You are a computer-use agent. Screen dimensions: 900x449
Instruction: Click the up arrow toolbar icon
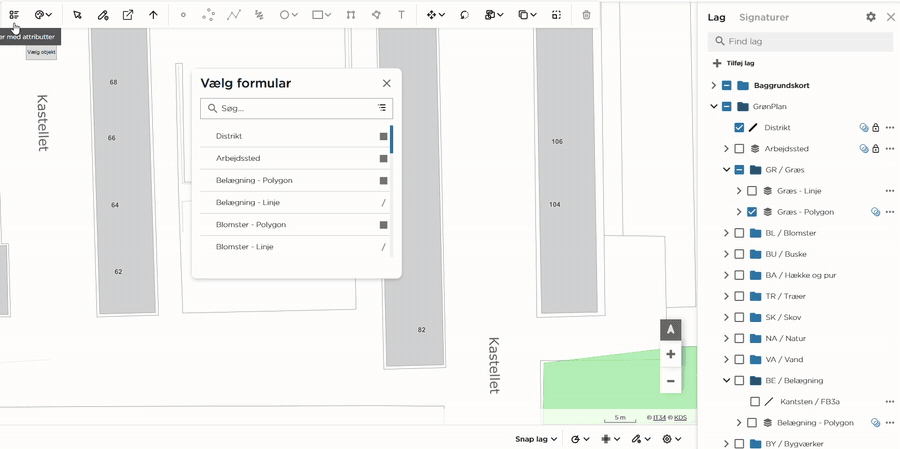click(153, 15)
